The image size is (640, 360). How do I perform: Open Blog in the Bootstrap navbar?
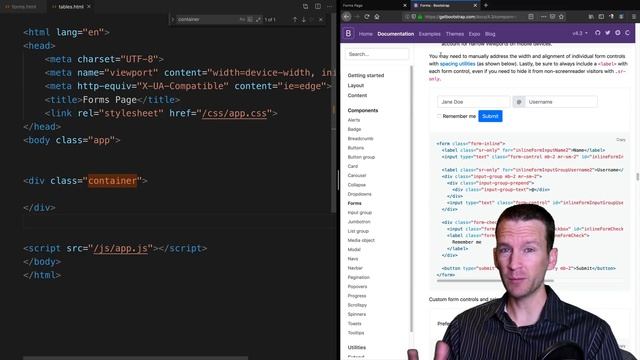coord(490,34)
